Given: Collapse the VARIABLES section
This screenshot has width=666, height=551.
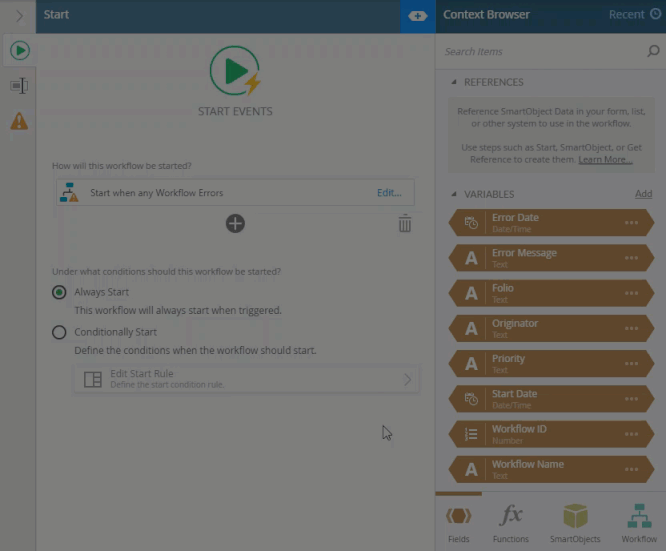Looking at the screenshot, I should click(454, 194).
